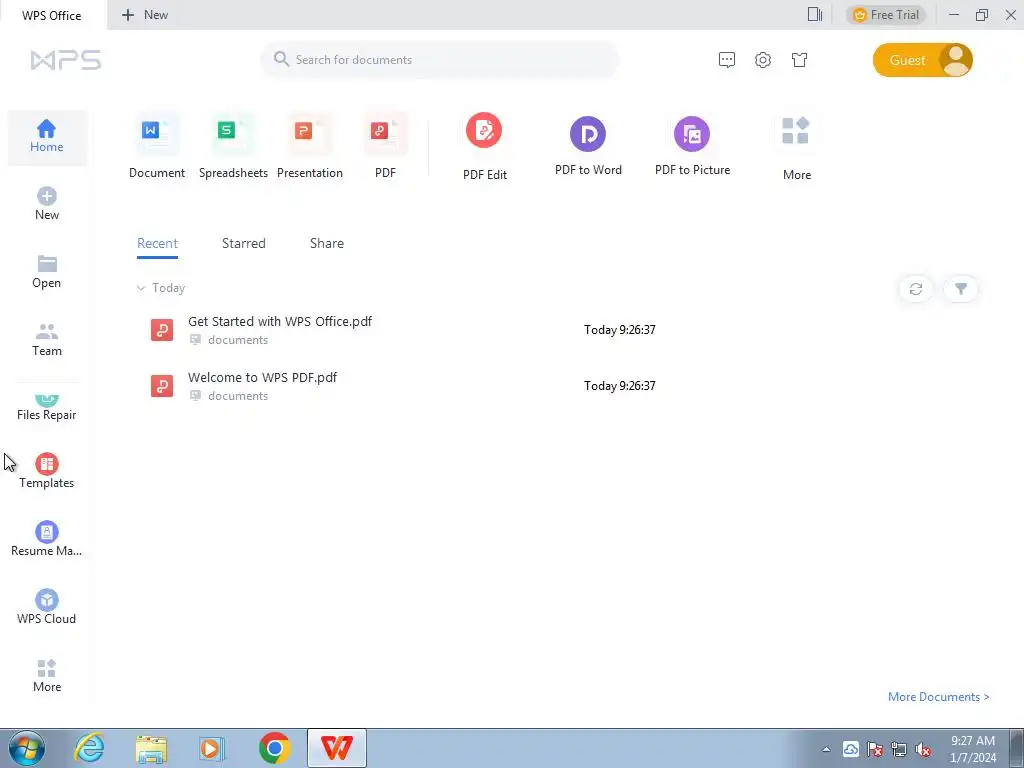The image size is (1024, 768).
Task: Open Welcome to WPS PDF.pdf
Action: (263, 377)
